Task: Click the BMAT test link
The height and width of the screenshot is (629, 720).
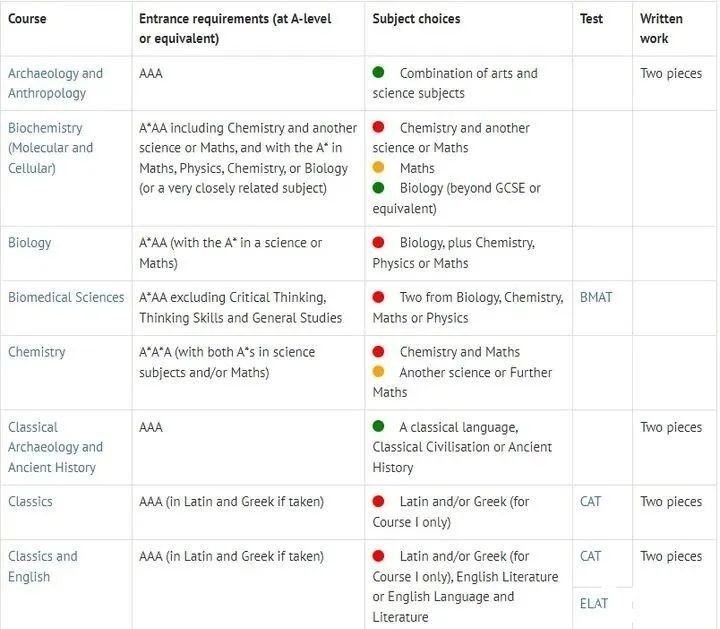Action: [x=596, y=297]
